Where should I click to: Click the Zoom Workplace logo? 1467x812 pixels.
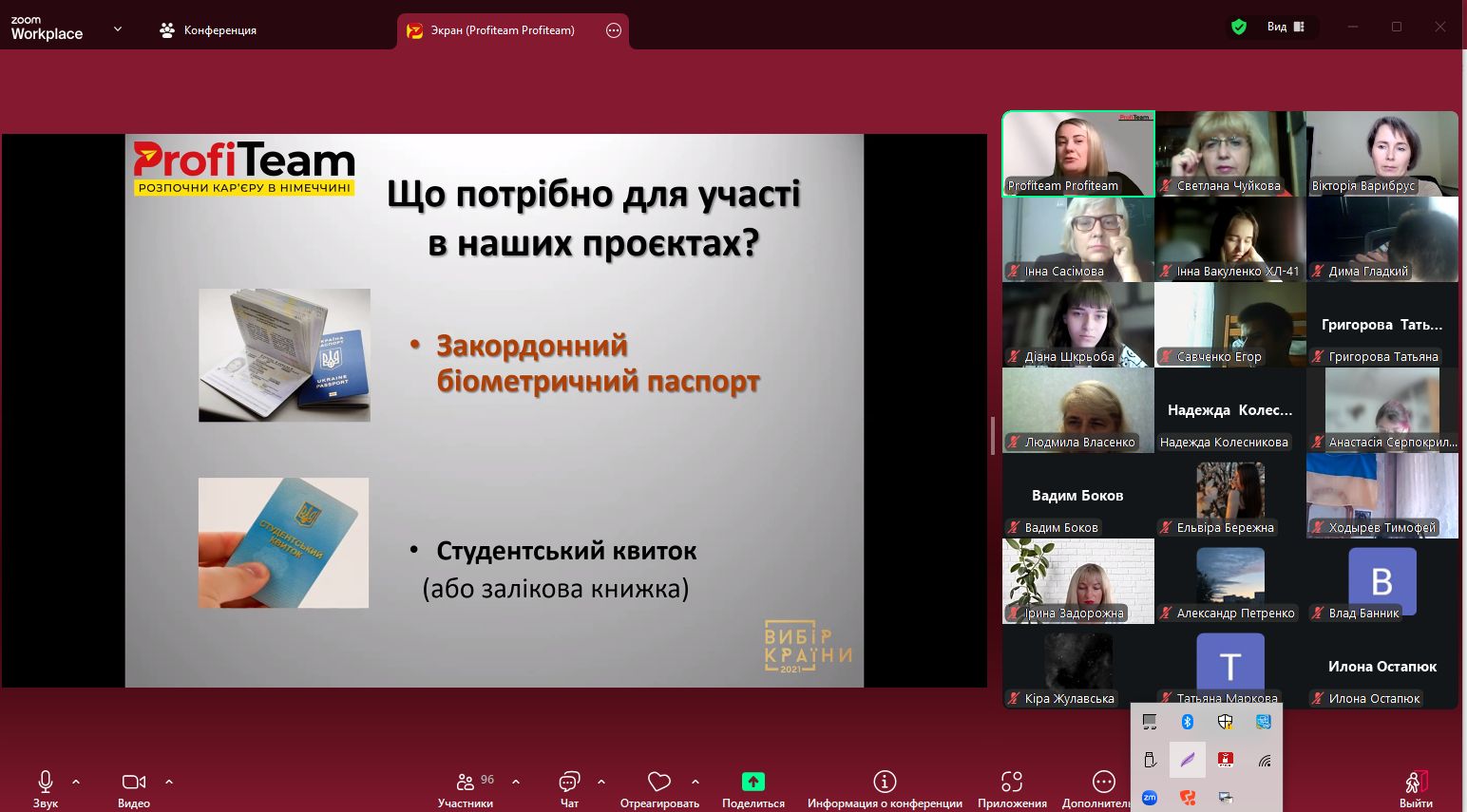pos(47,28)
